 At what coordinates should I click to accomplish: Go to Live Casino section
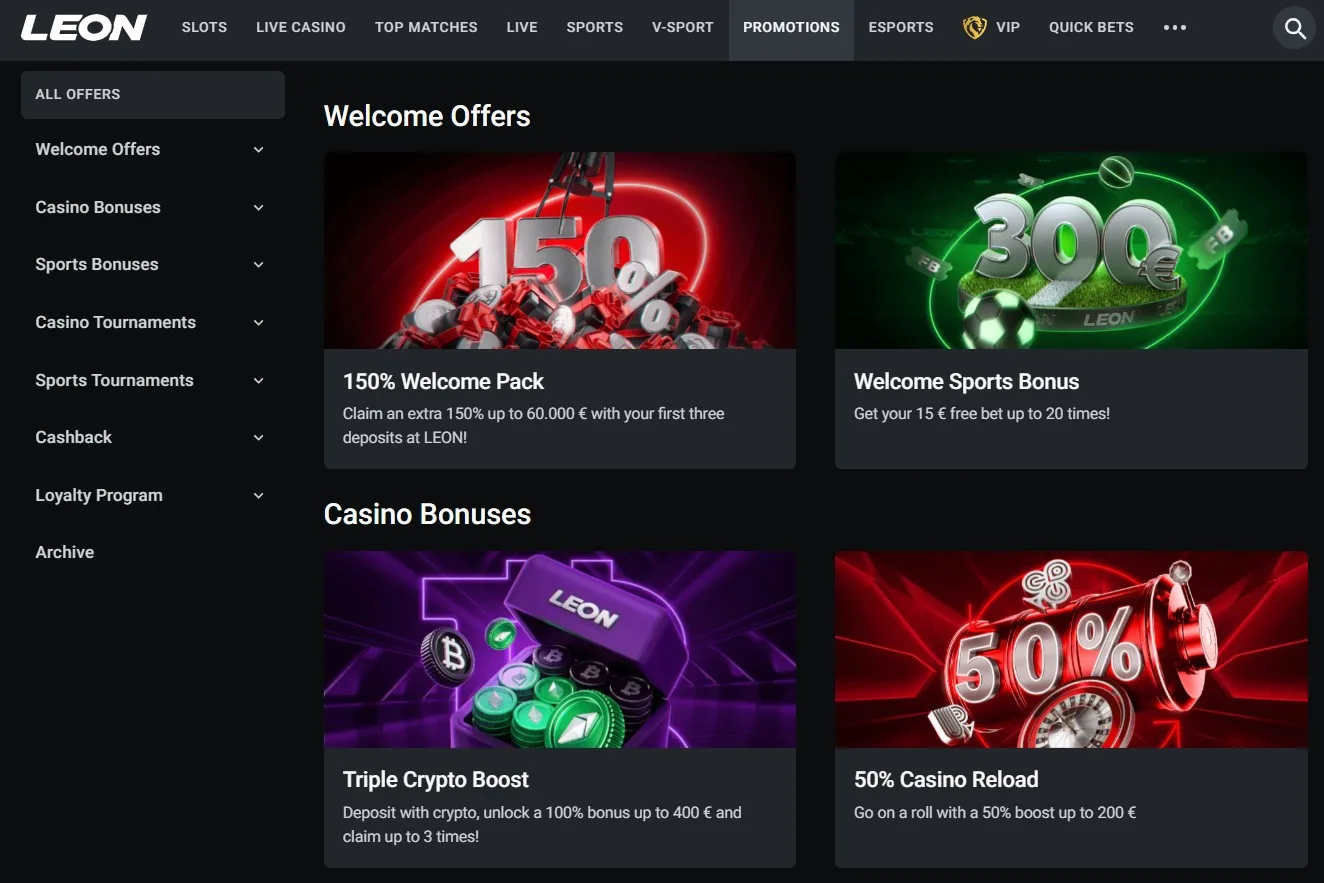[301, 28]
